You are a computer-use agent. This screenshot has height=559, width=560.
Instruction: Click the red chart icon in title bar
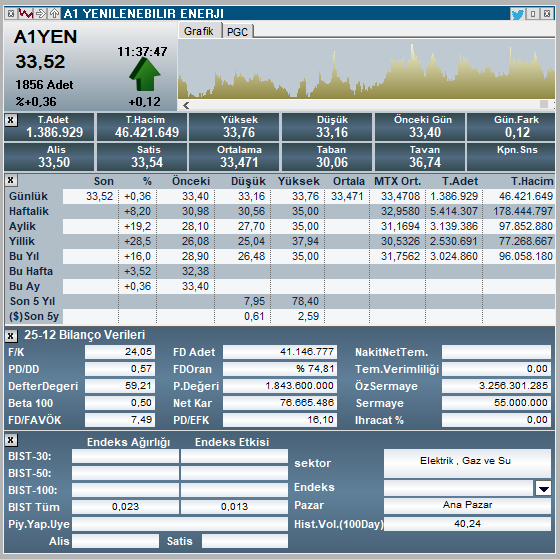click(x=26, y=14)
